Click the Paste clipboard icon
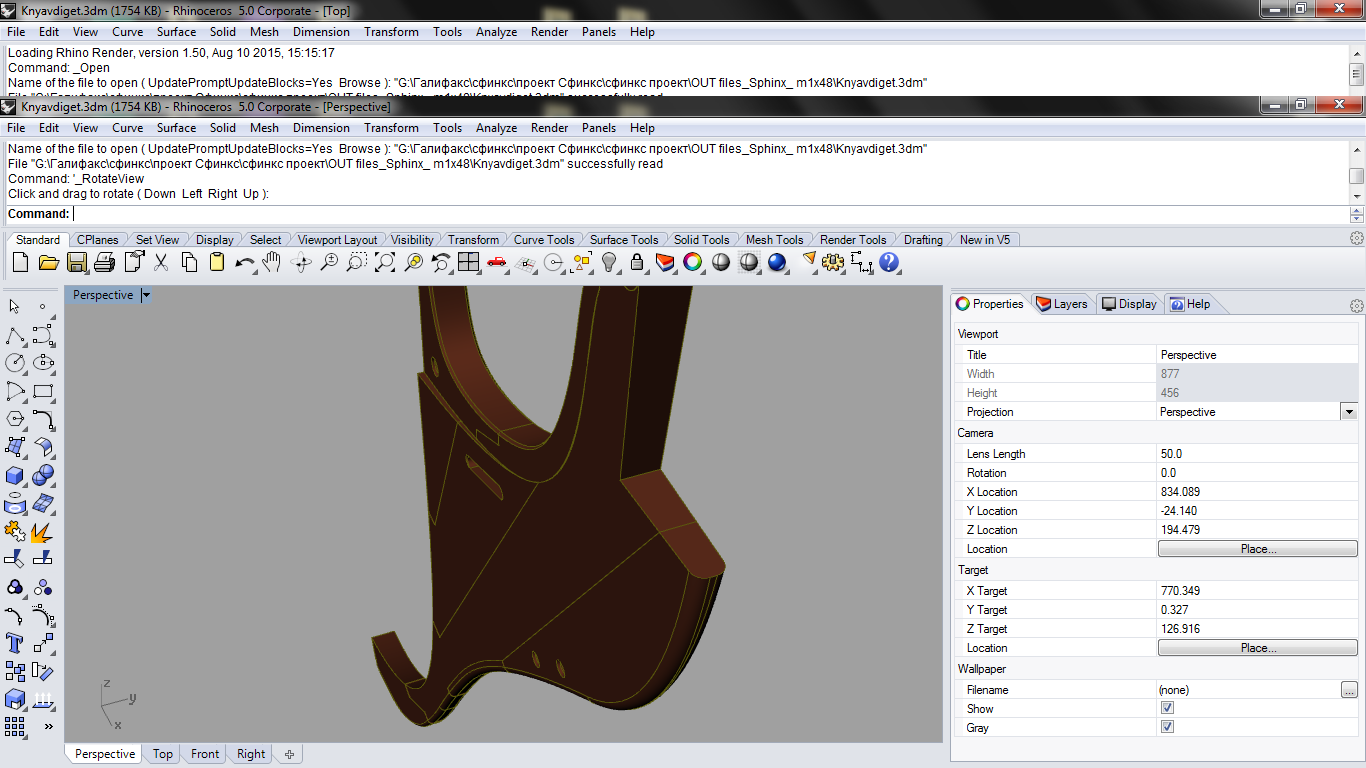The width and height of the screenshot is (1366, 768). (x=216, y=262)
